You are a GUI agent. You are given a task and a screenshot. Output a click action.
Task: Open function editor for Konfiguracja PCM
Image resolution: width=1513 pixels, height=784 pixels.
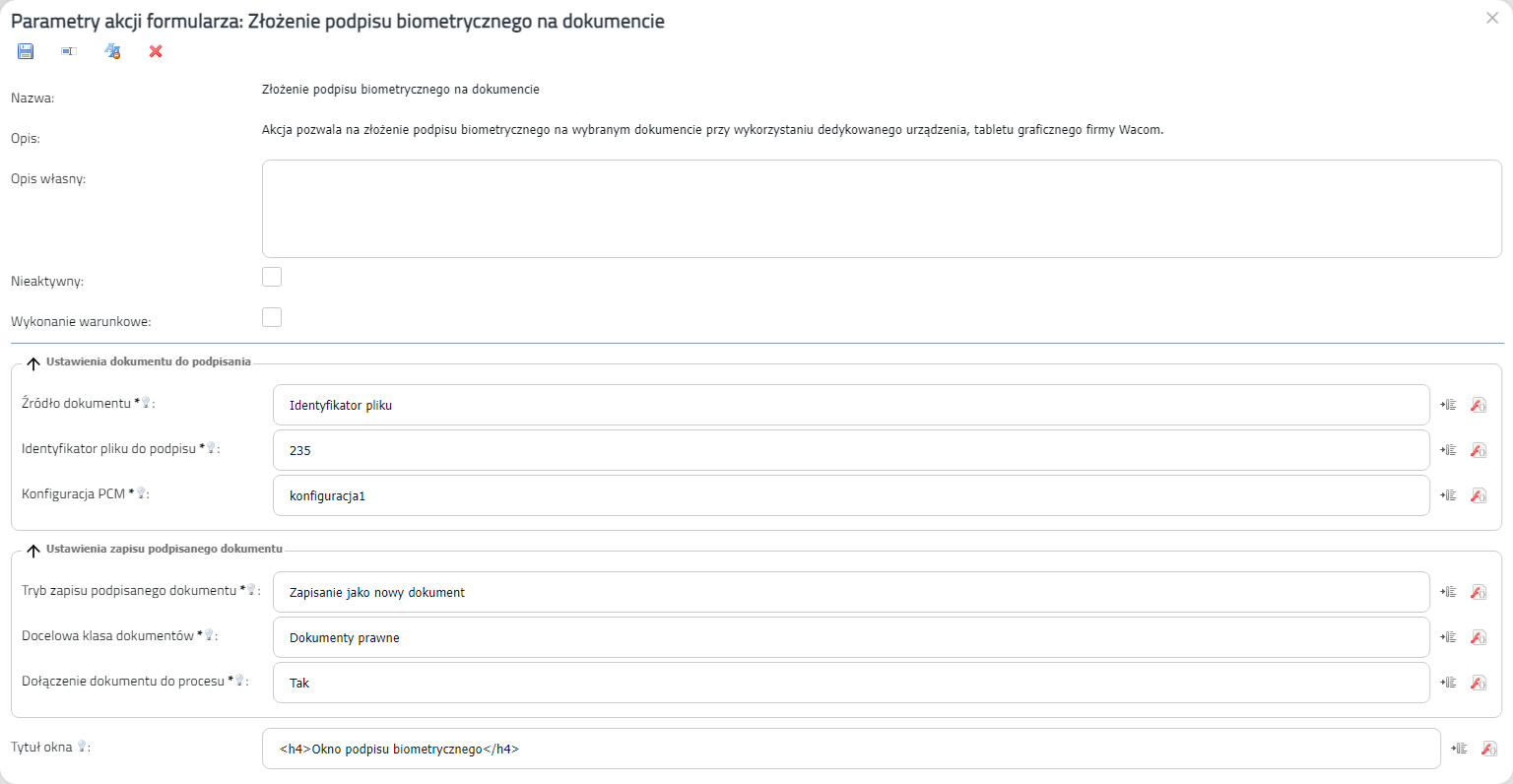click(1479, 495)
